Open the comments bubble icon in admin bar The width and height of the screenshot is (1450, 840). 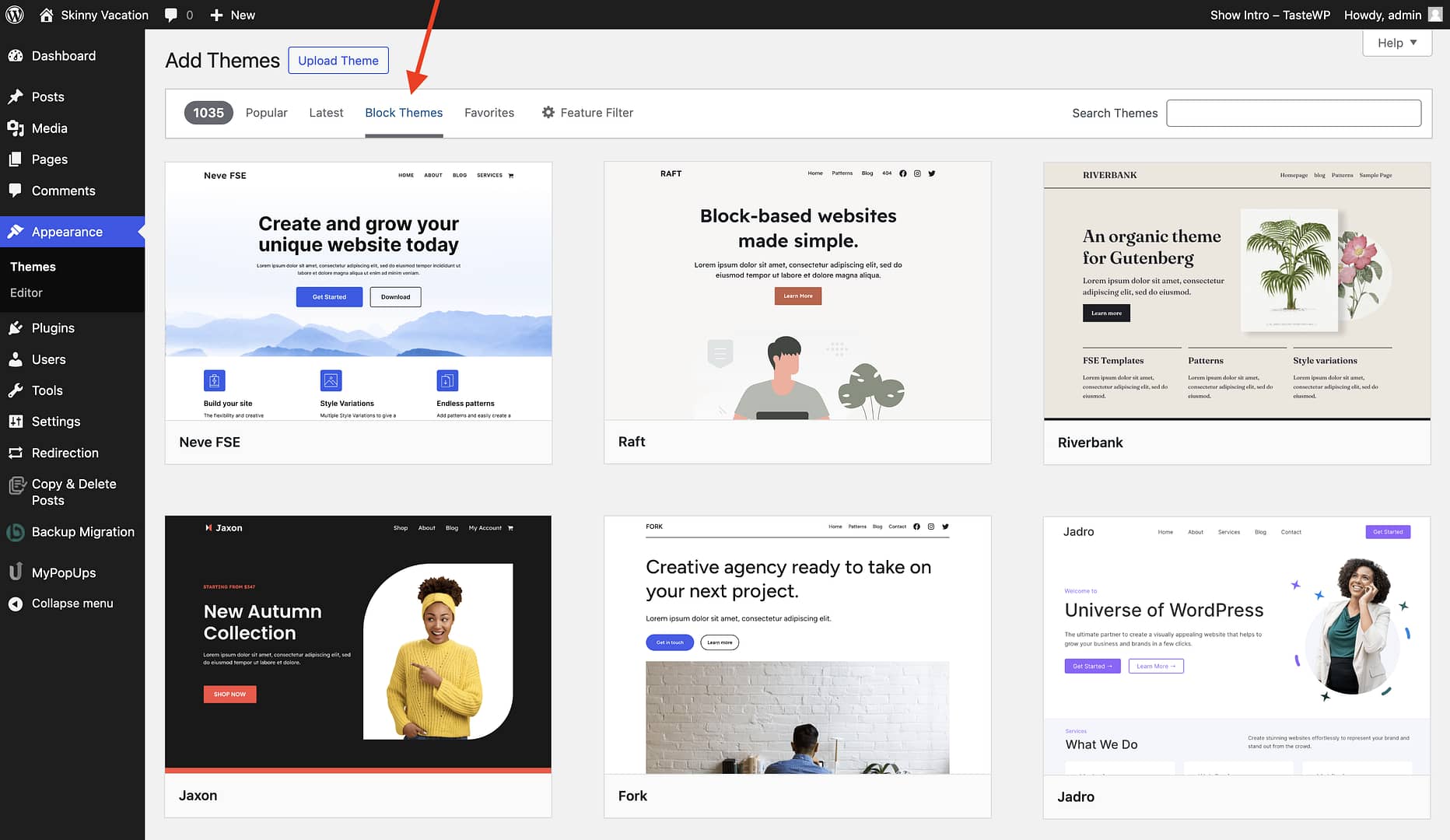coord(171,15)
